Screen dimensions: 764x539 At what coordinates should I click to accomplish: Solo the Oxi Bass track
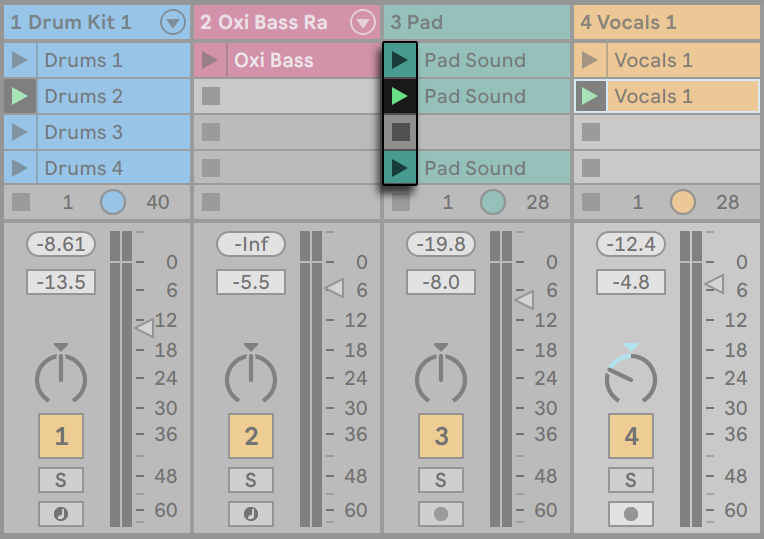pos(251,480)
